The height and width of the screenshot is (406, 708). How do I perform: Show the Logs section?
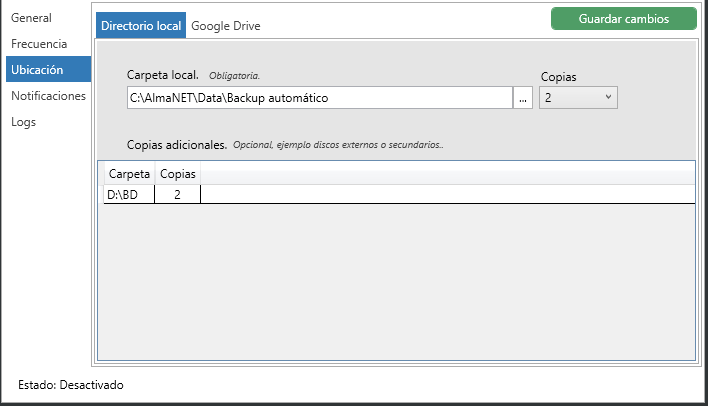pyautogui.click(x=24, y=122)
